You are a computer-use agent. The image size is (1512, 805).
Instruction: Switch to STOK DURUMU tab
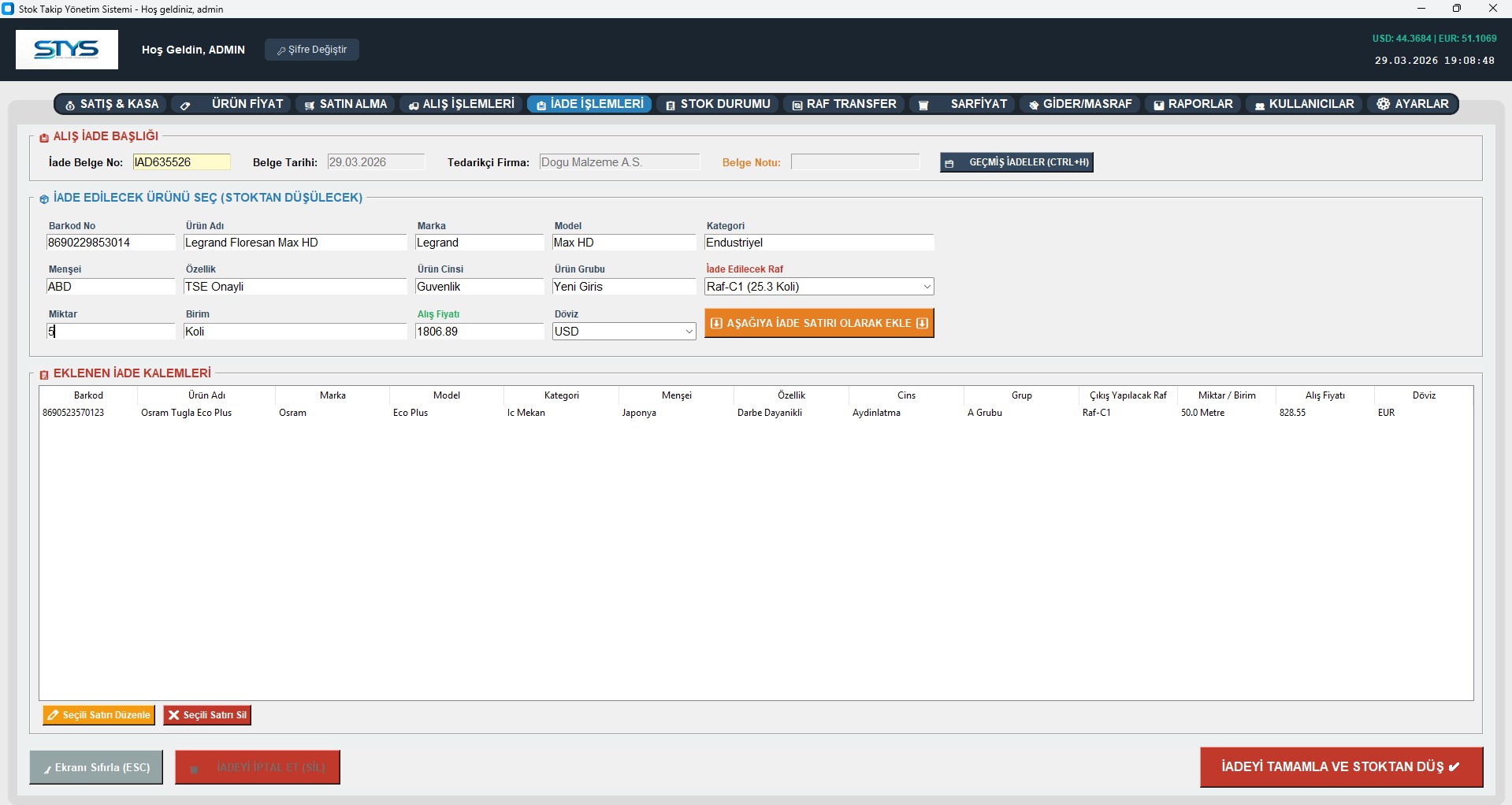pos(717,104)
